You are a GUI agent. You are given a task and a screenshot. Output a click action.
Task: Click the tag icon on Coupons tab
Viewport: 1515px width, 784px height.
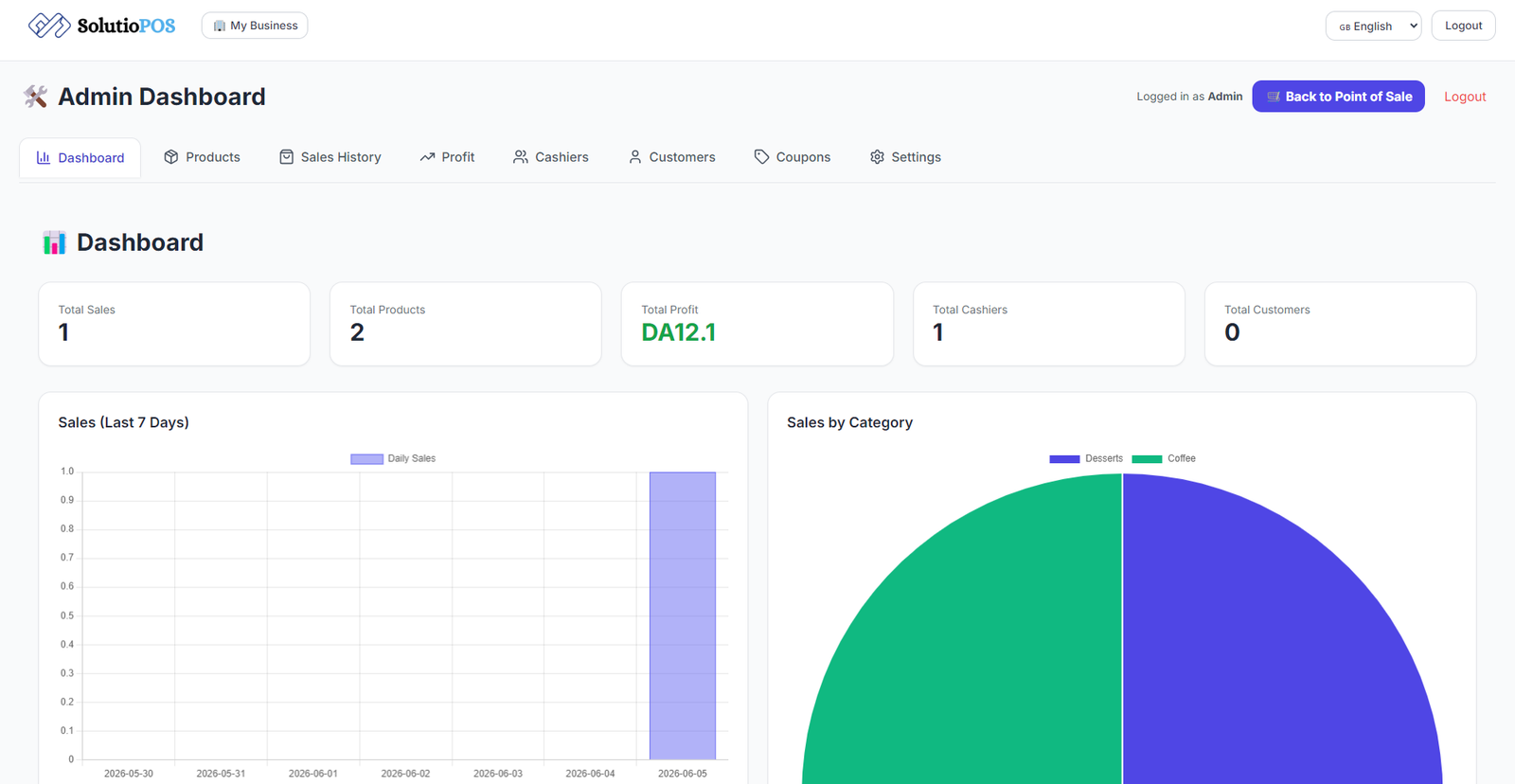pyautogui.click(x=762, y=157)
